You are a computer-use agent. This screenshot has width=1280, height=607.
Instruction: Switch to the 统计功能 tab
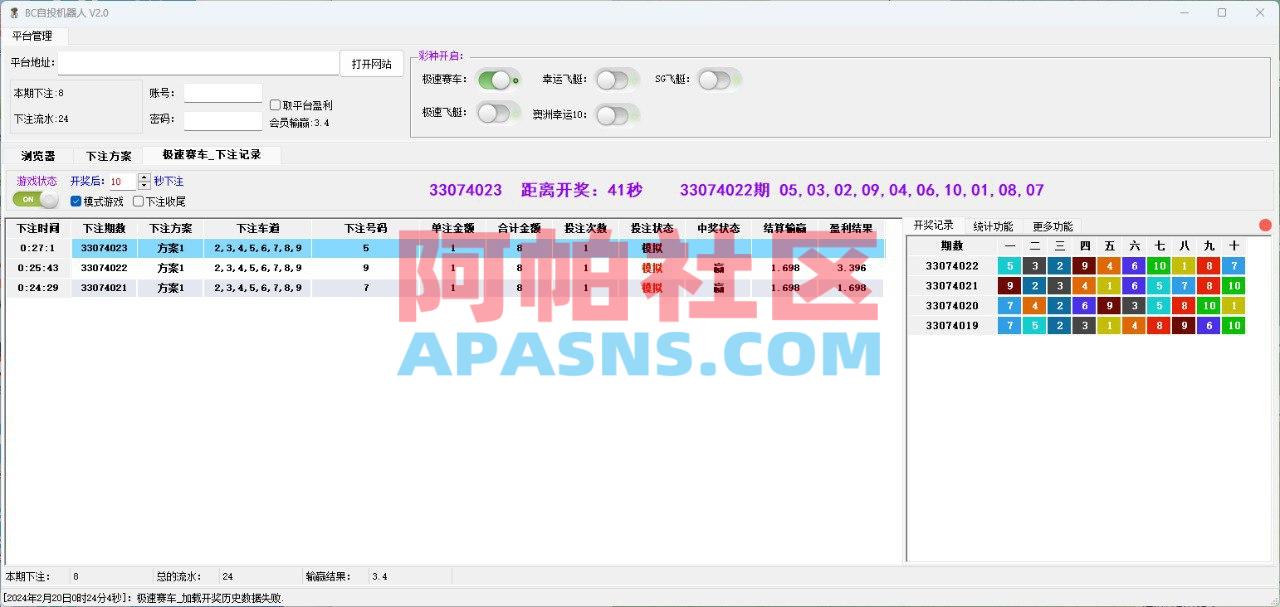pos(993,224)
